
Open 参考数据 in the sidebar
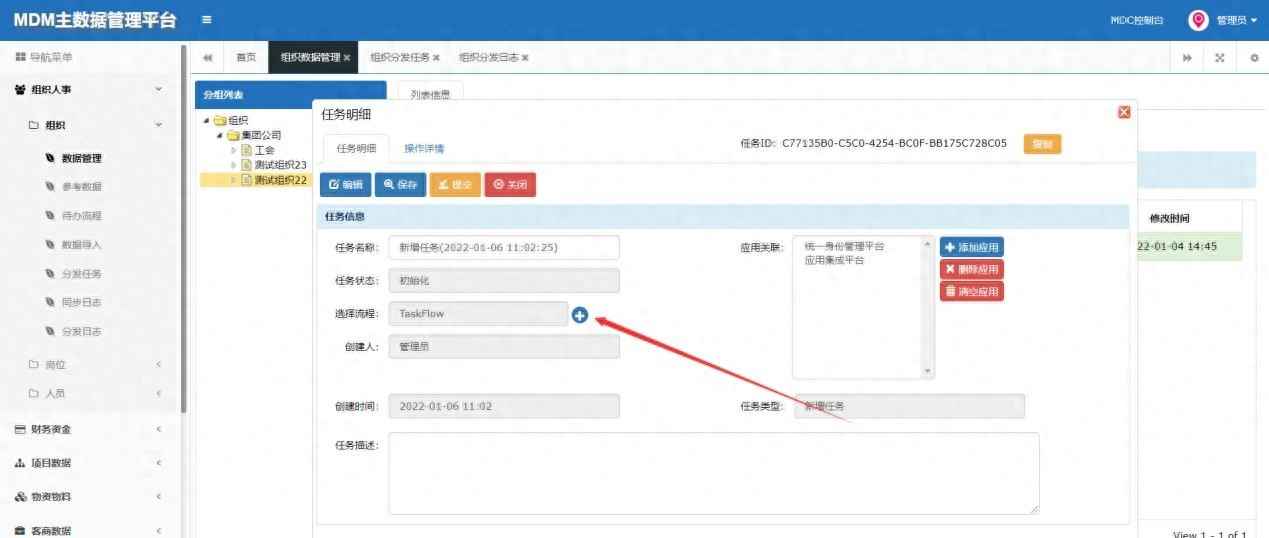(x=82, y=187)
